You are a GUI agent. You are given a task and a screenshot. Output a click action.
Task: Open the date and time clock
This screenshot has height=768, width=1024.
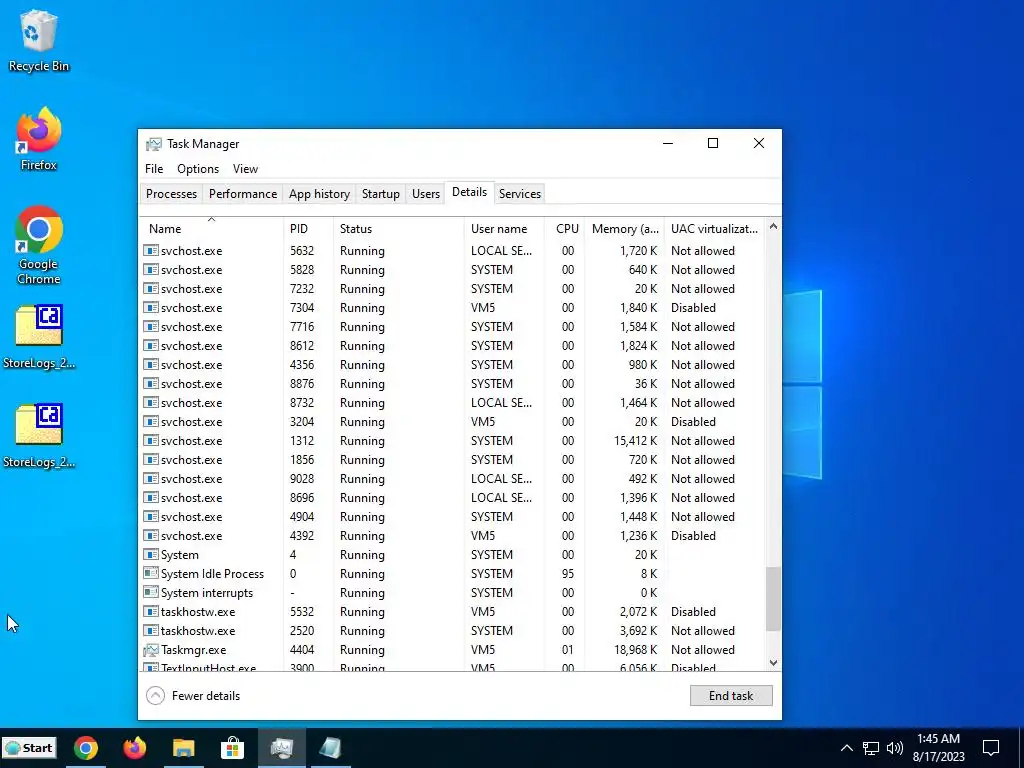[938, 748]
